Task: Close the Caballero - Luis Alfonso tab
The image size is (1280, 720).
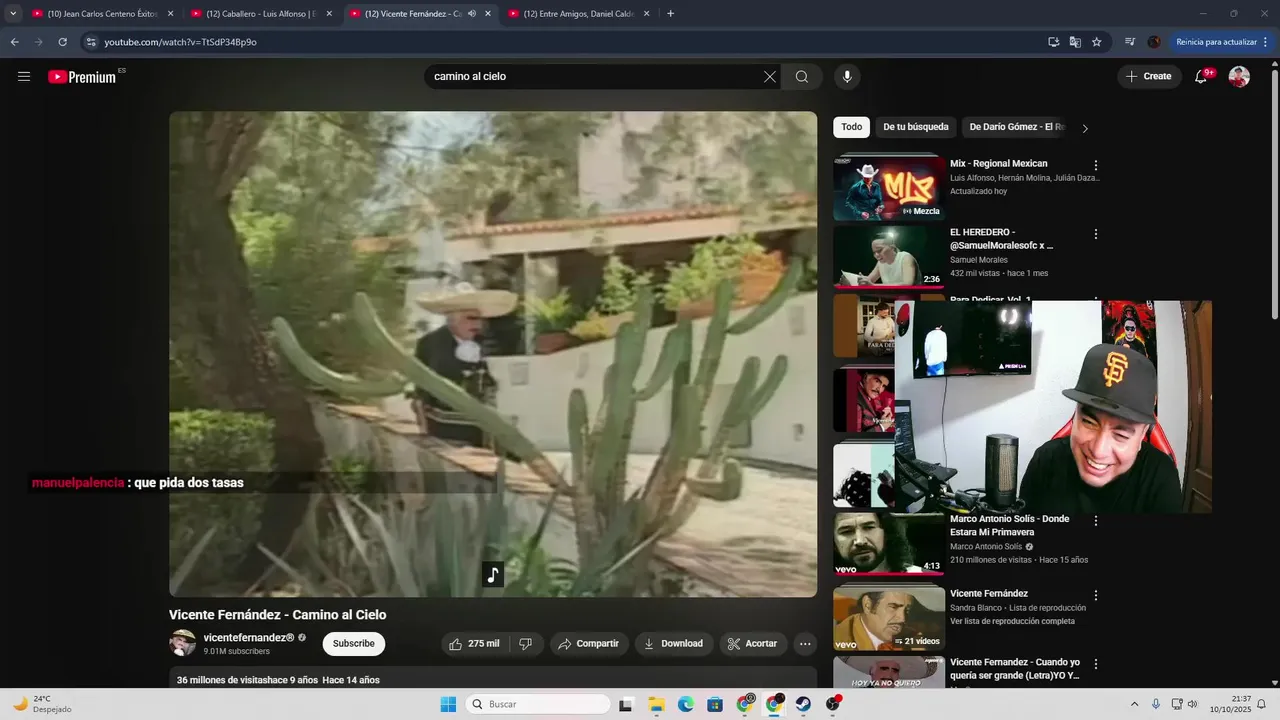Action: pos(329,14)
